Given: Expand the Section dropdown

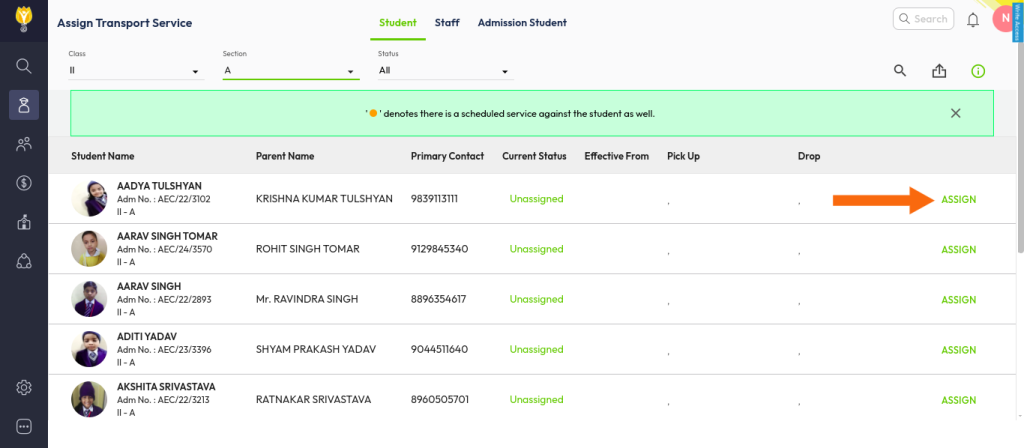Looking at the screenshot, I should point(289,71).
